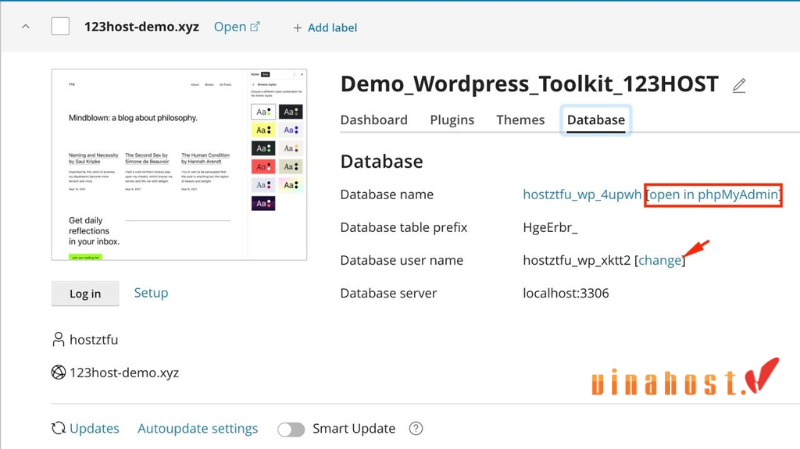Switch to the Dashboard tab
The height and width of the screenshot is (449, 800).
(374, 120)
